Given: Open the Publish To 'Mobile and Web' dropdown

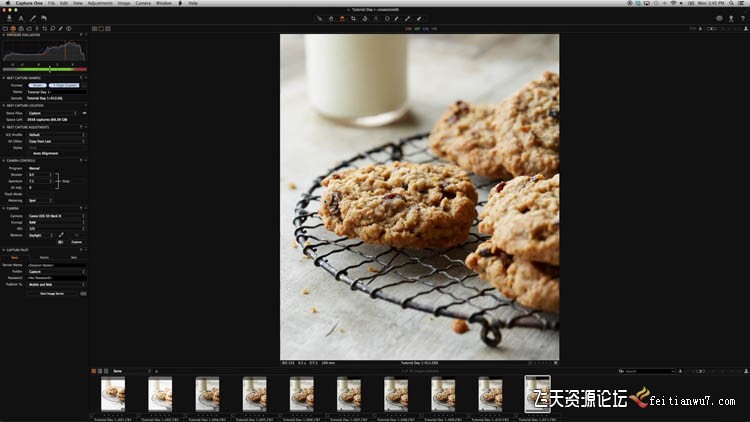Looking at the screenshot, I should pos(56,284).
